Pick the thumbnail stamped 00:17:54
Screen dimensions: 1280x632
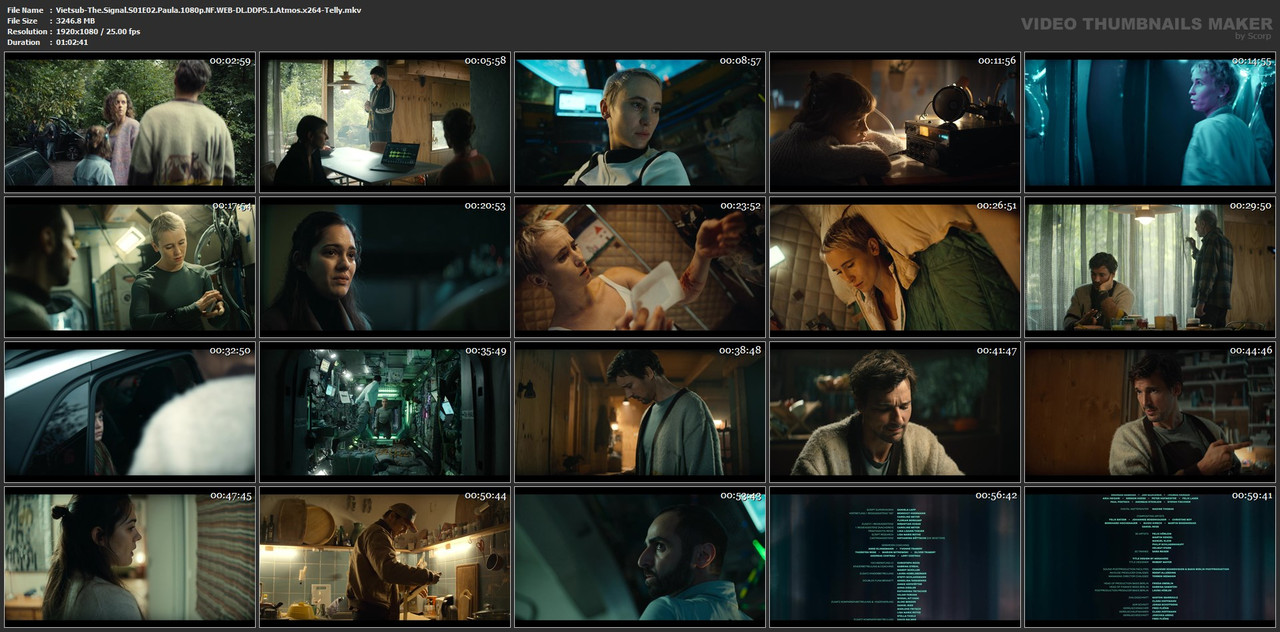tap(130, 267)
